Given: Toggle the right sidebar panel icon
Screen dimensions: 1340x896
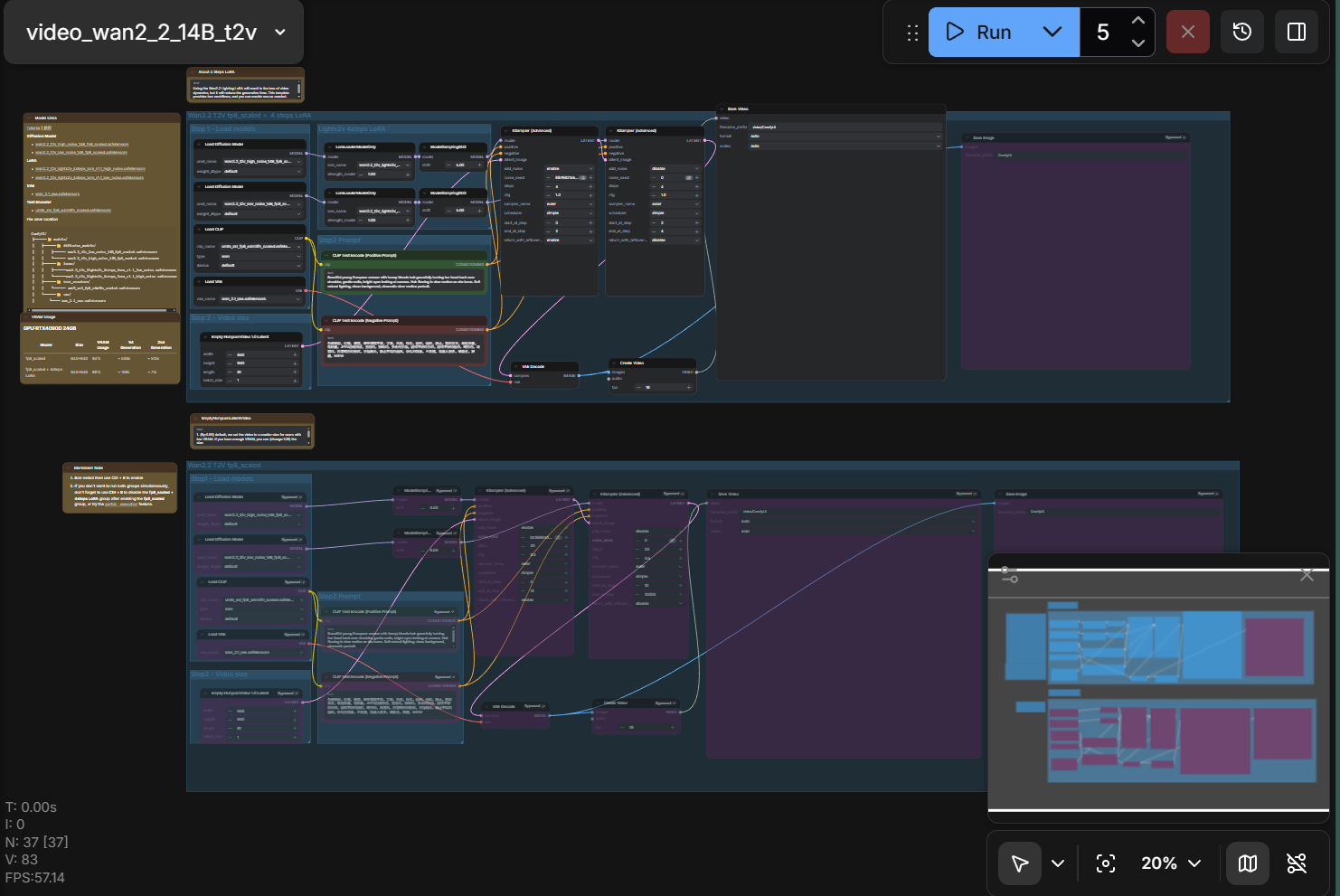Looking at the screenshot, I should pos(1296,32).
